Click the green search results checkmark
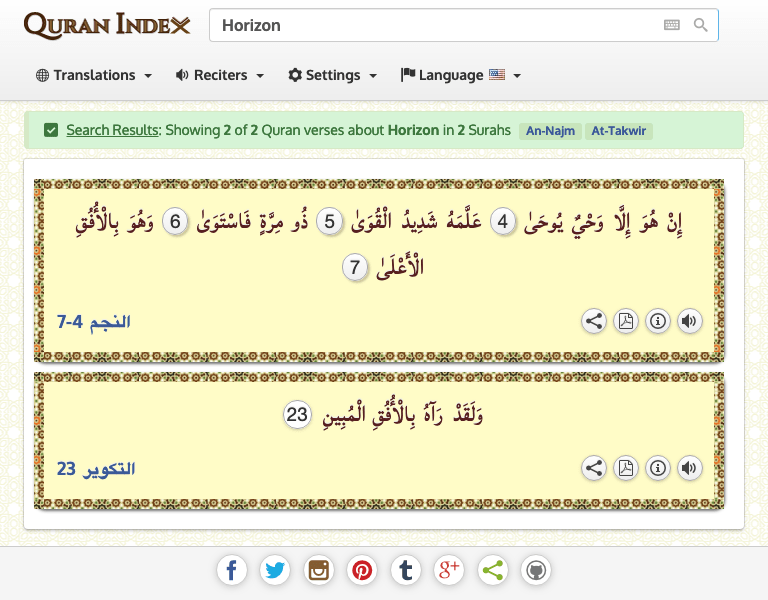Viewport: 768px width, 600px height. click(x=51, y=130)
